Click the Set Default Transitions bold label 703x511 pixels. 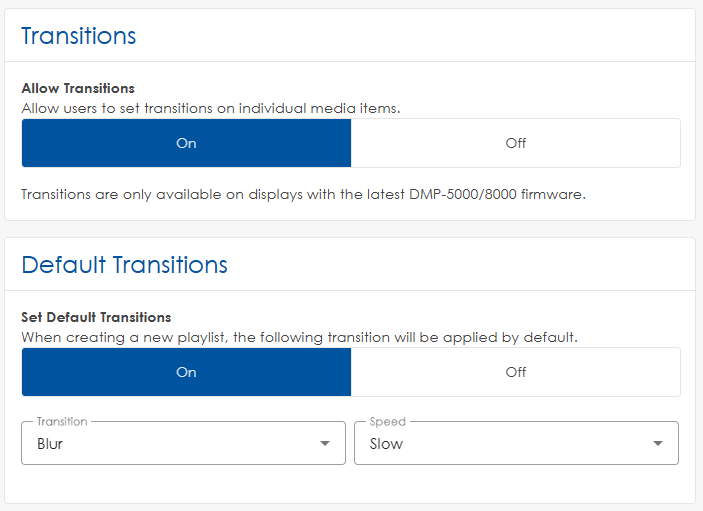(96, 317)
